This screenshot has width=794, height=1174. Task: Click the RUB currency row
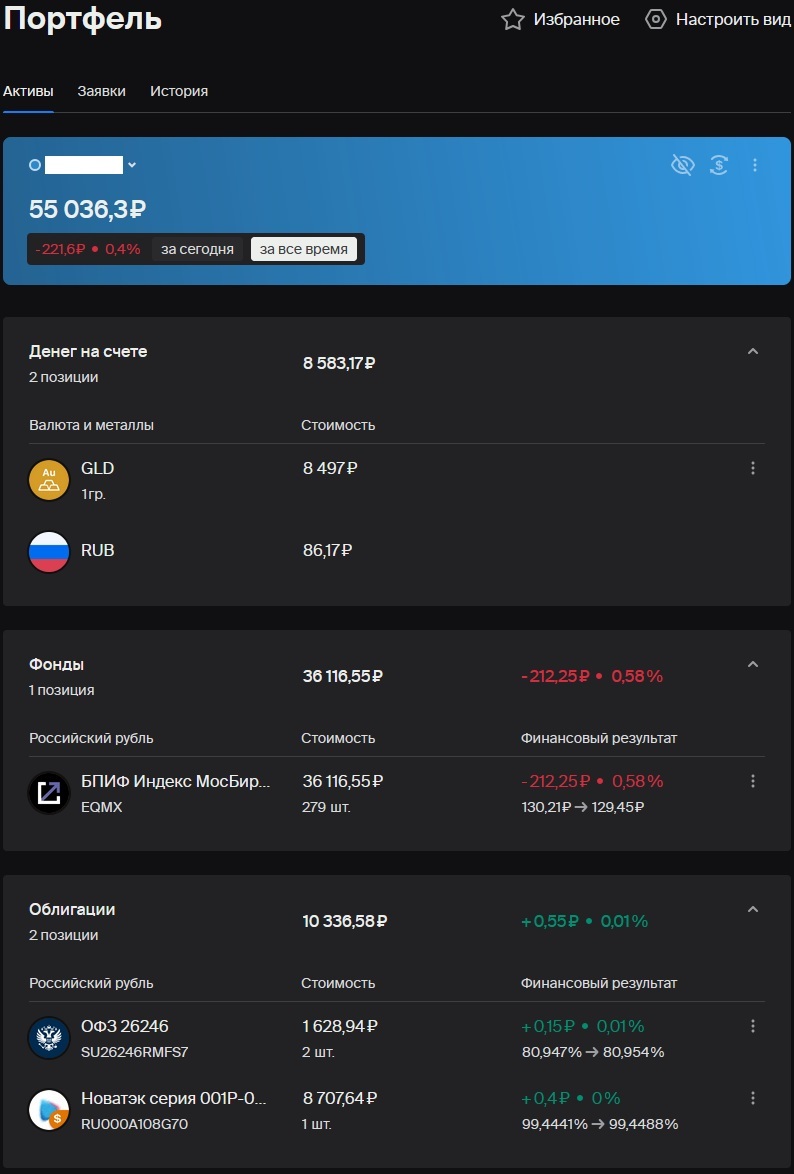coord(97,550)
